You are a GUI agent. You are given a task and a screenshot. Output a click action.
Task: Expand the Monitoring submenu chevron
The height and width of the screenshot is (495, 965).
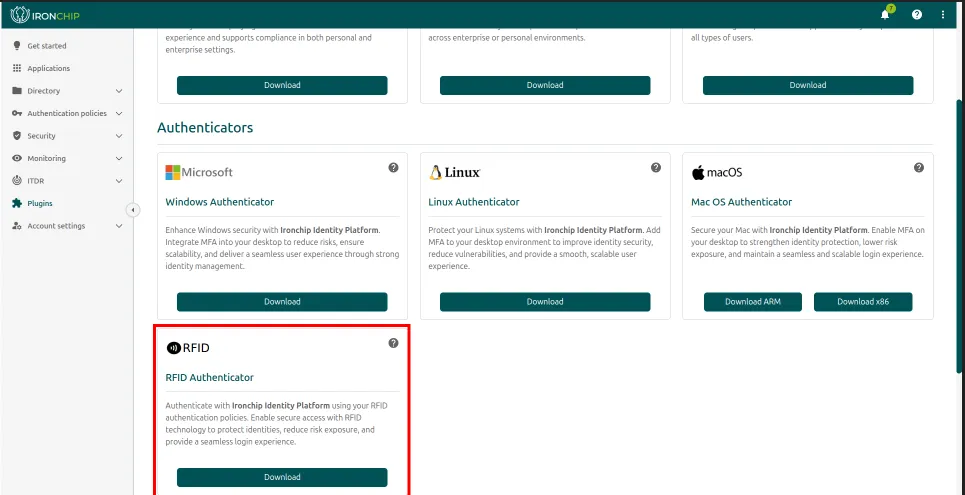pos(119,158)
